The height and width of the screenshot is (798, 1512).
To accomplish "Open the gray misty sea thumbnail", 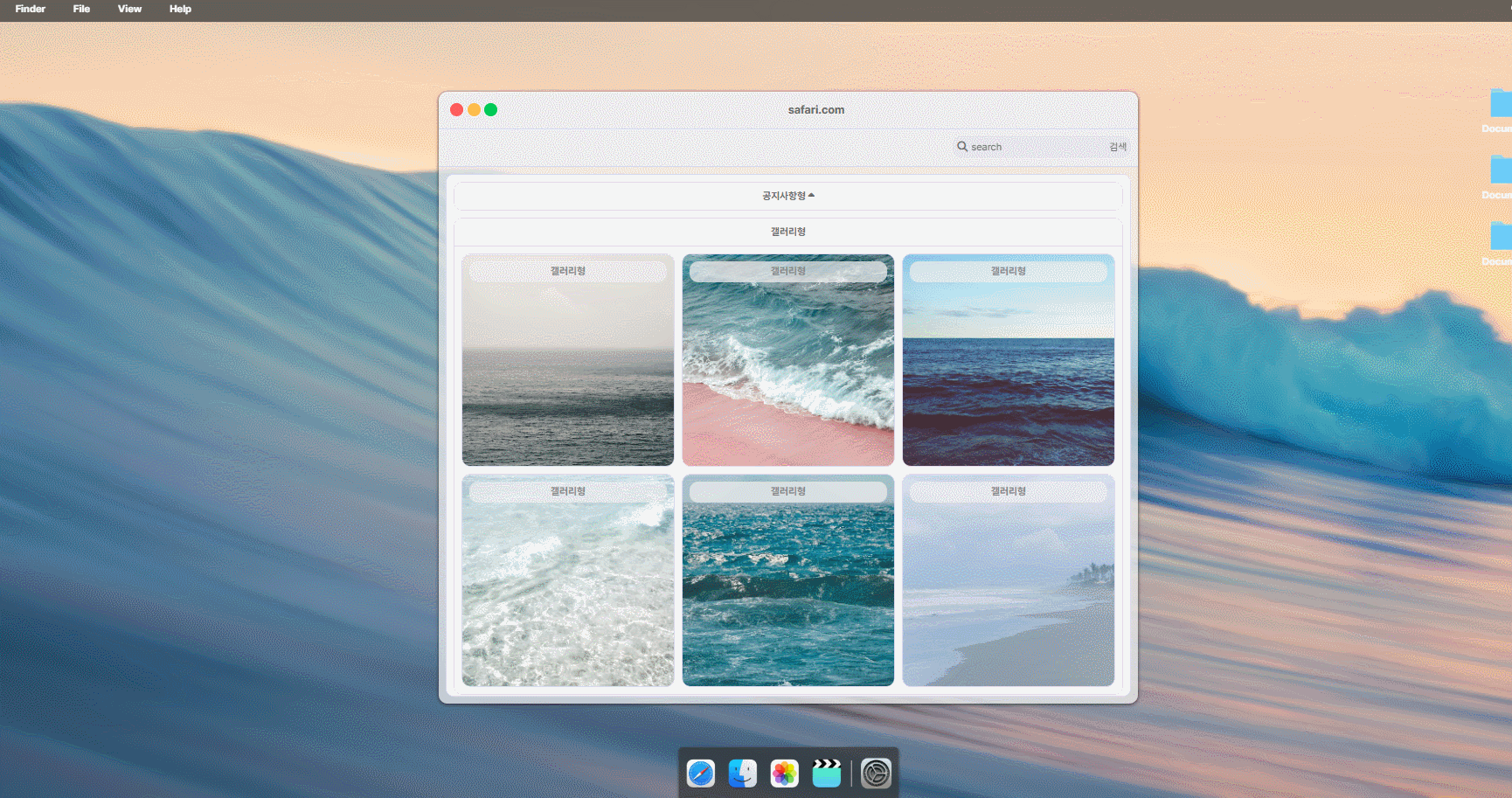I will pyautogui.click(x=568, y=360).
